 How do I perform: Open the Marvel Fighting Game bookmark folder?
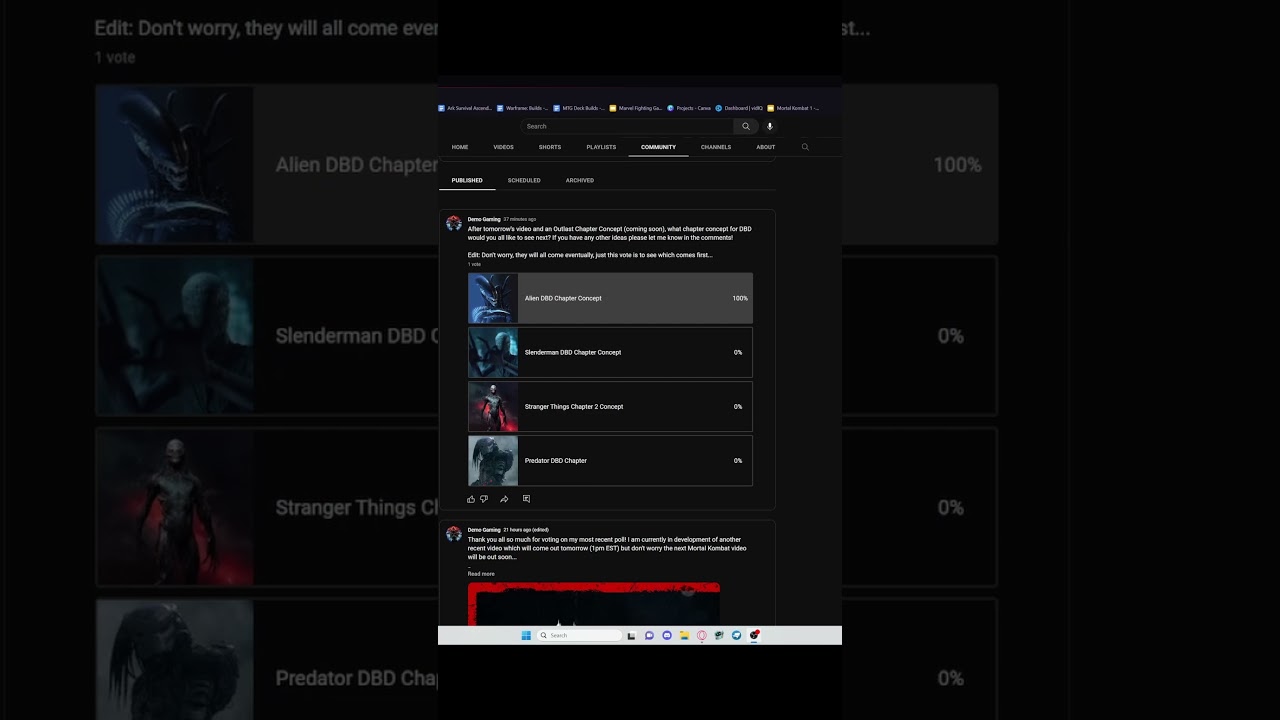[x=636, y=108]
